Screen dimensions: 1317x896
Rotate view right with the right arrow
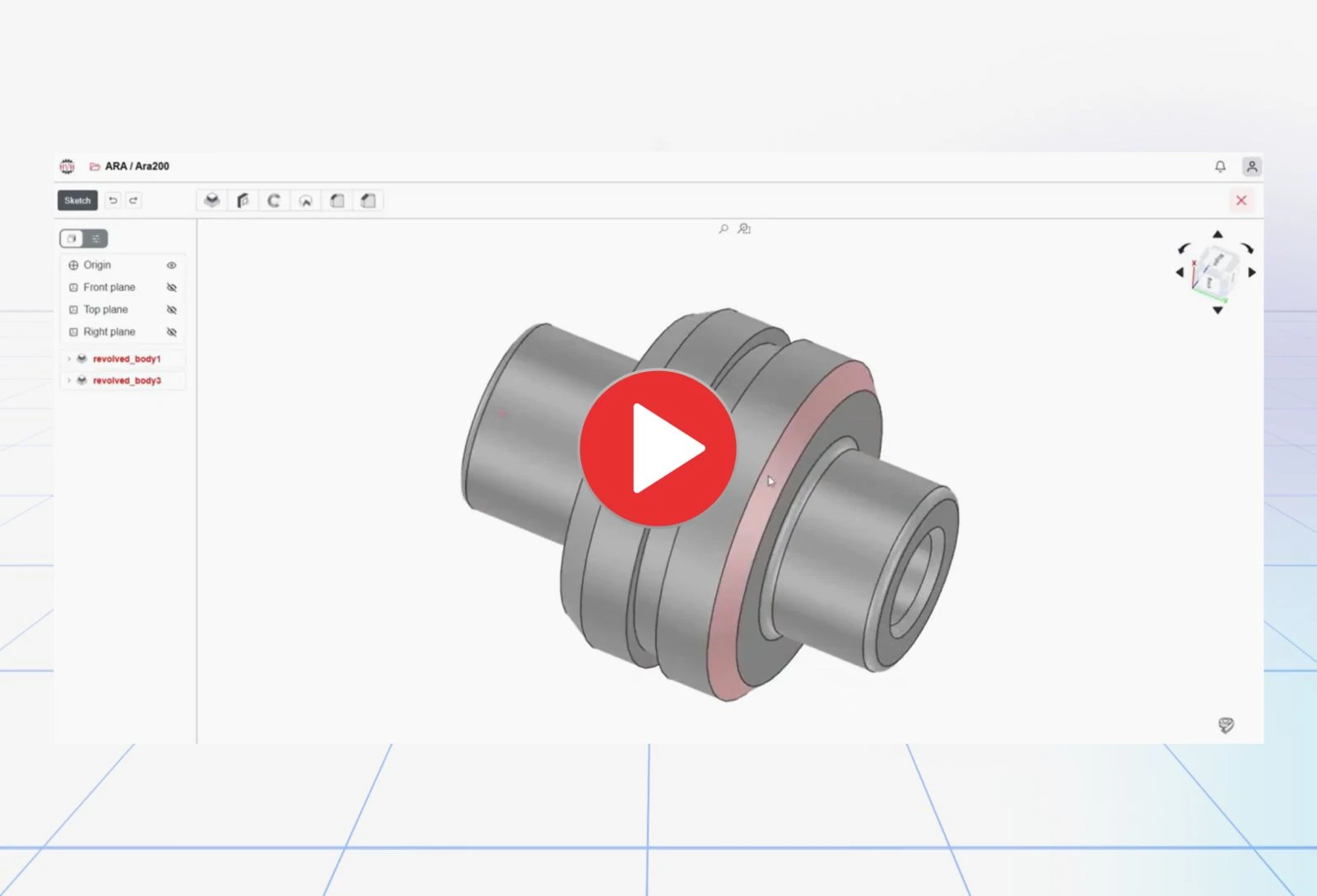coord(1252,272)
